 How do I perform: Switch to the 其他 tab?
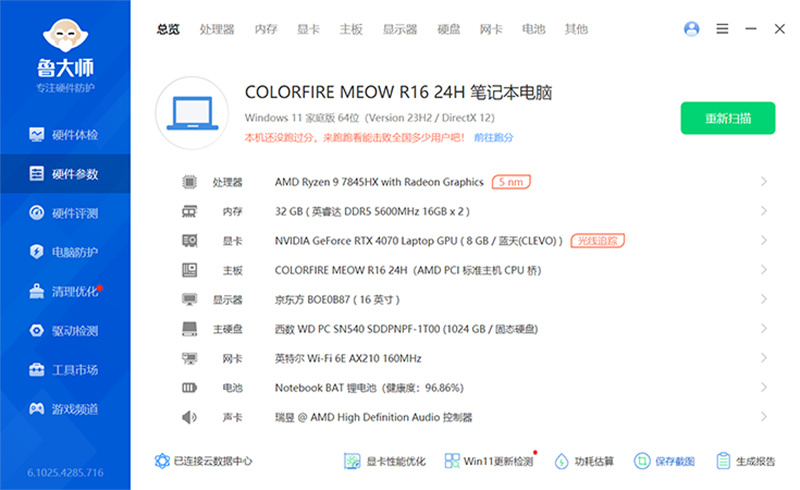coord(576,30)
